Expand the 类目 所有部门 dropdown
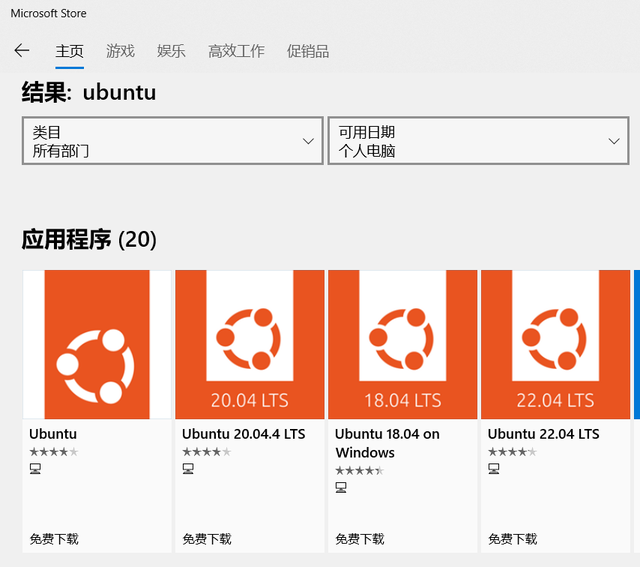Viewport: 640px width, 567px height. (x=173, y=141)
